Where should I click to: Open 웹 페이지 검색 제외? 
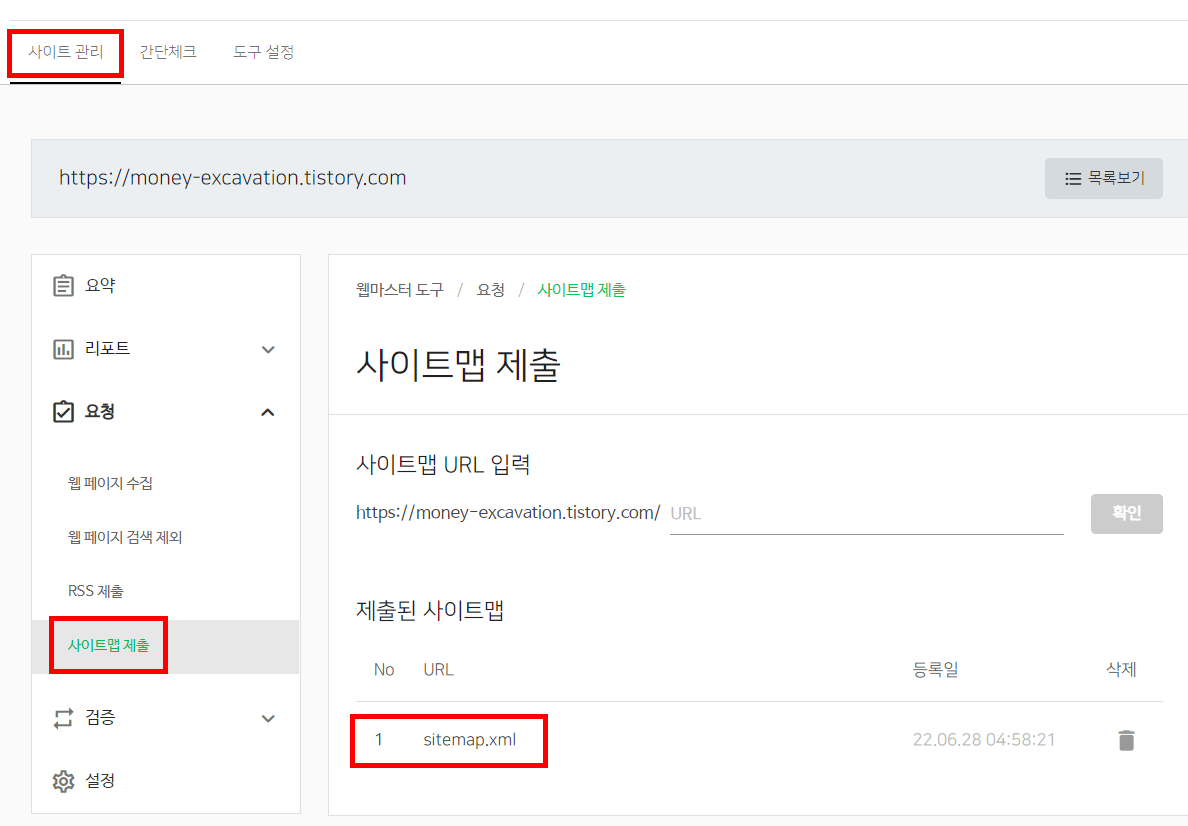tap(125, 537)
